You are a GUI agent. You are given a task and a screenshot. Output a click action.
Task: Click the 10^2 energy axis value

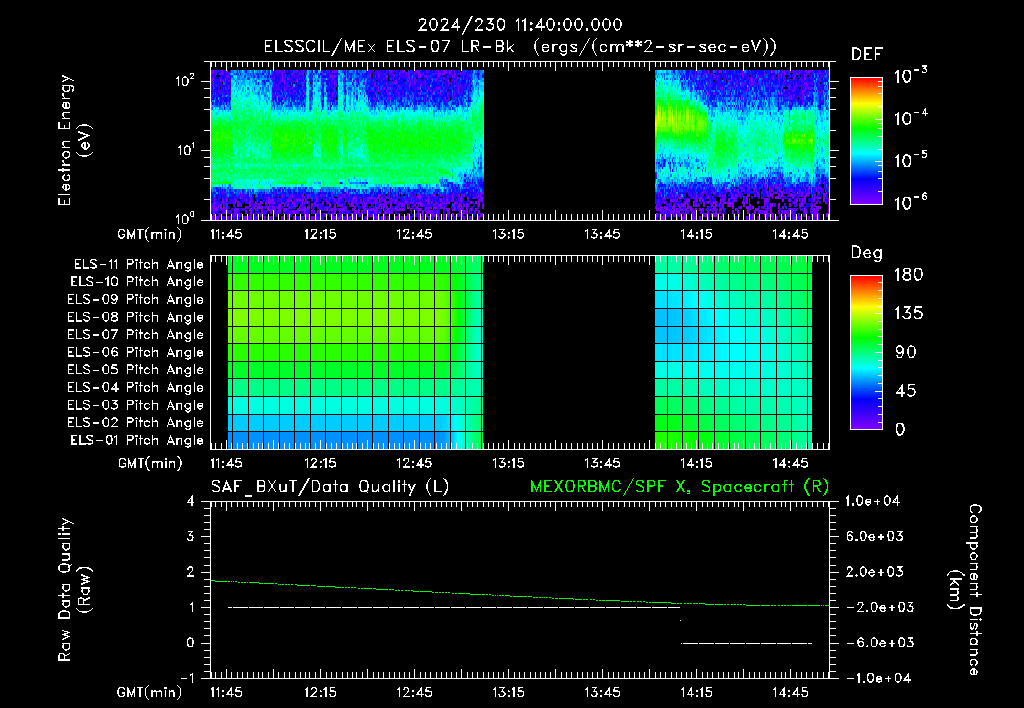tap(185, 81)
